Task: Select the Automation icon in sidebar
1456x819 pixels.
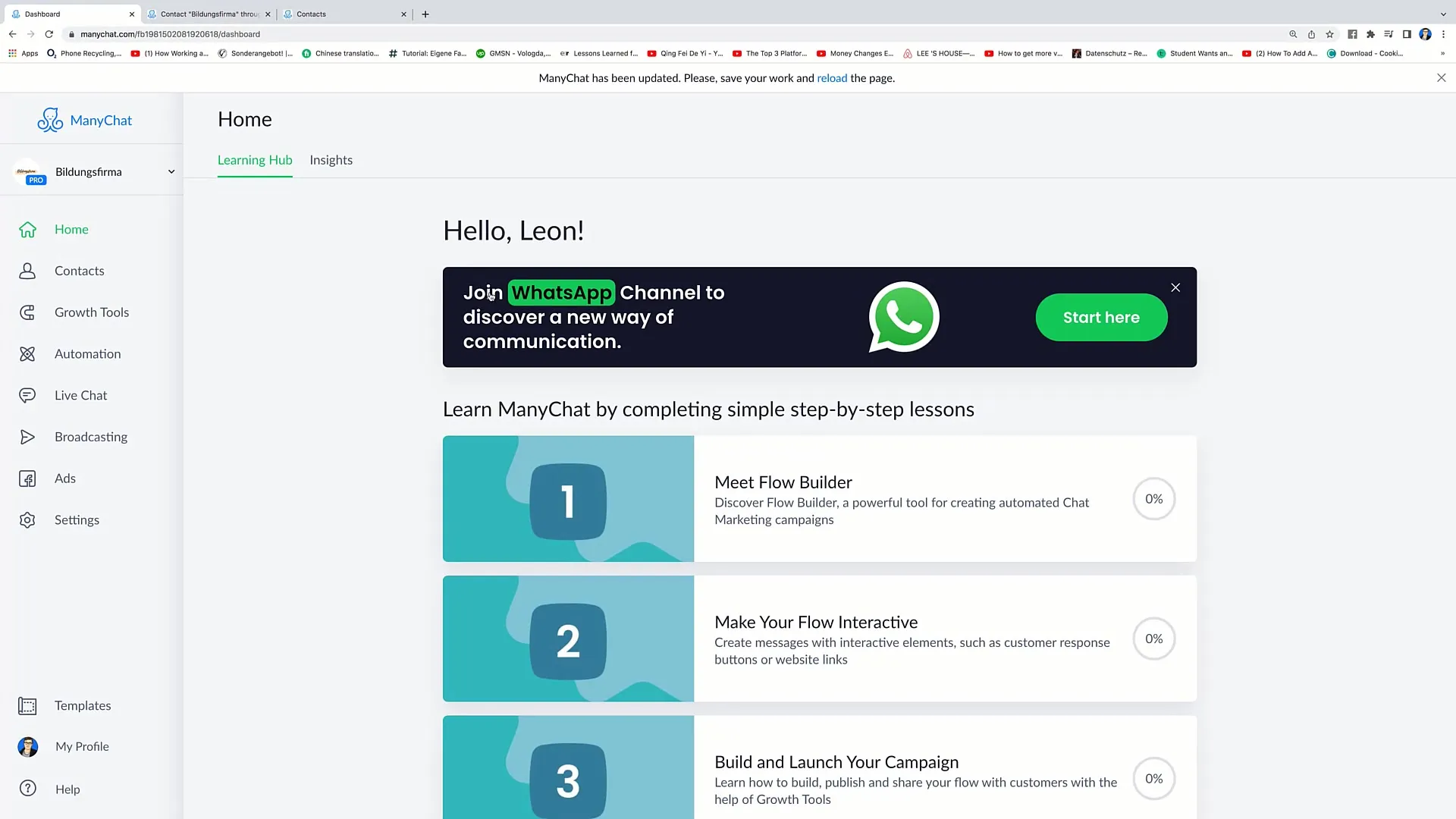Action: tap(27, 354)
